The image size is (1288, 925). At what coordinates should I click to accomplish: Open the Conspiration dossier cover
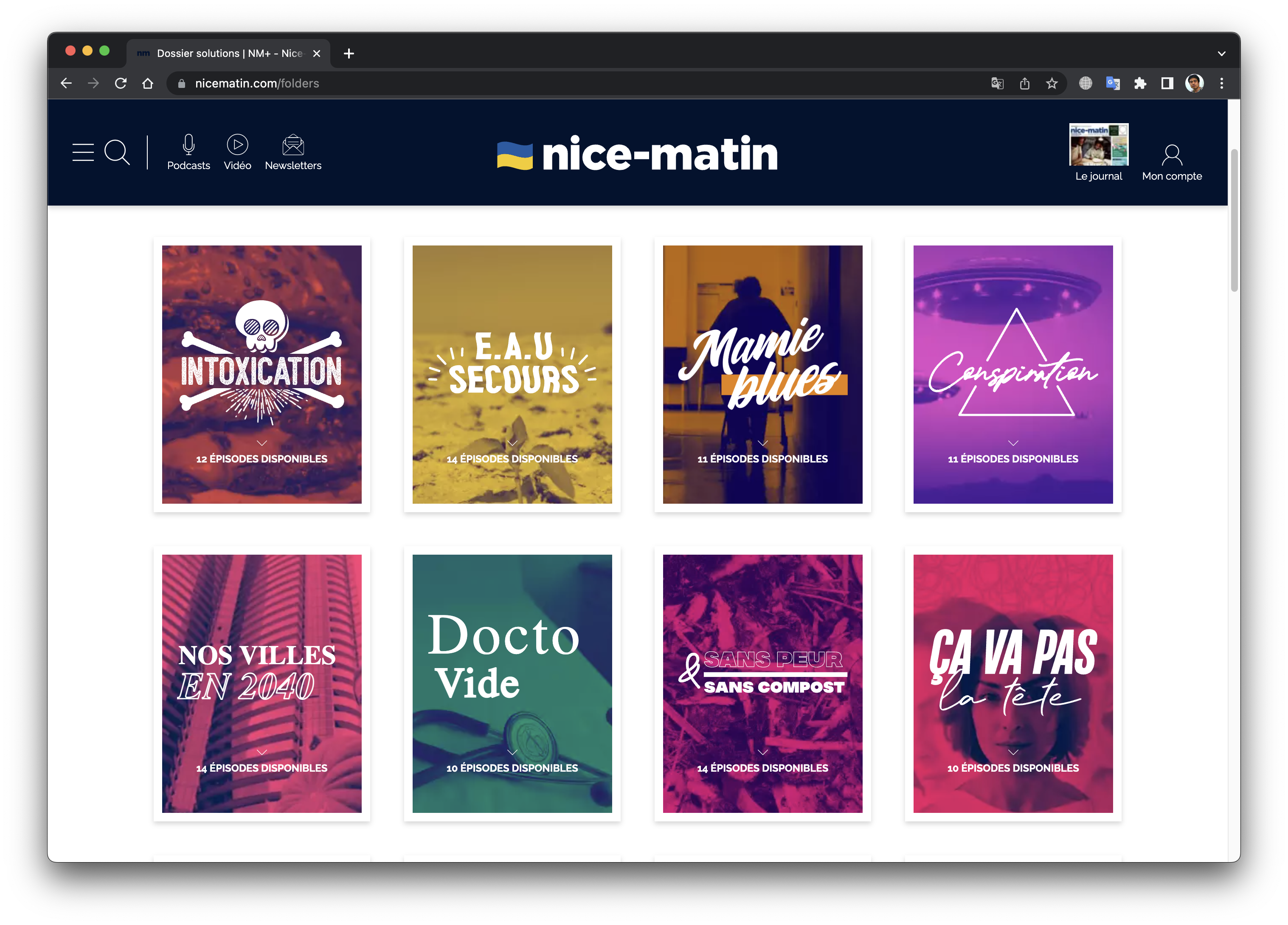coord(1013,375)
